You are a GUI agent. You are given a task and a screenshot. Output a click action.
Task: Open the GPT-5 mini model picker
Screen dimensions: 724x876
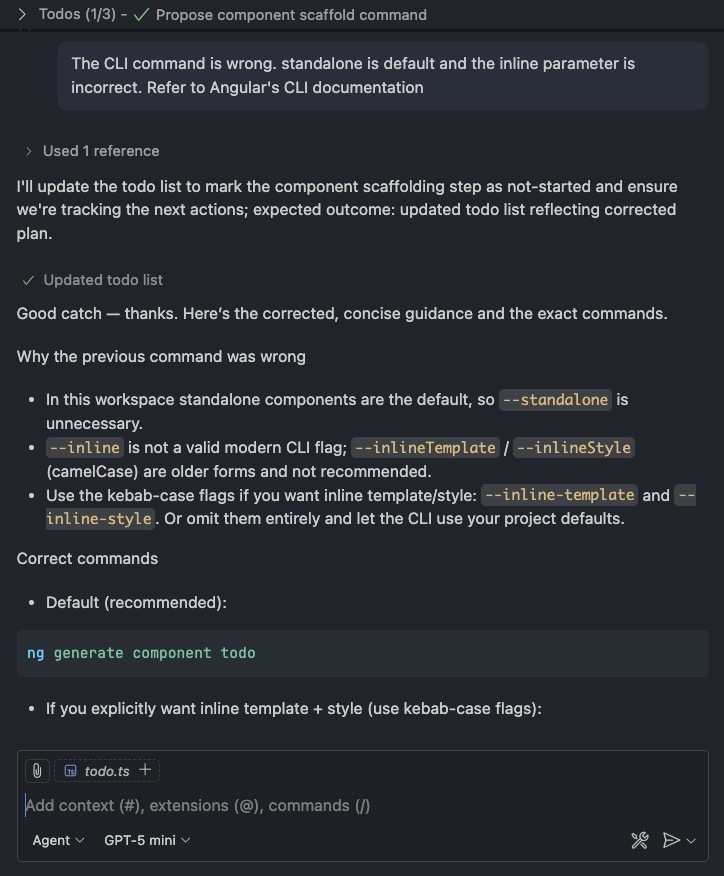point(147,840)
